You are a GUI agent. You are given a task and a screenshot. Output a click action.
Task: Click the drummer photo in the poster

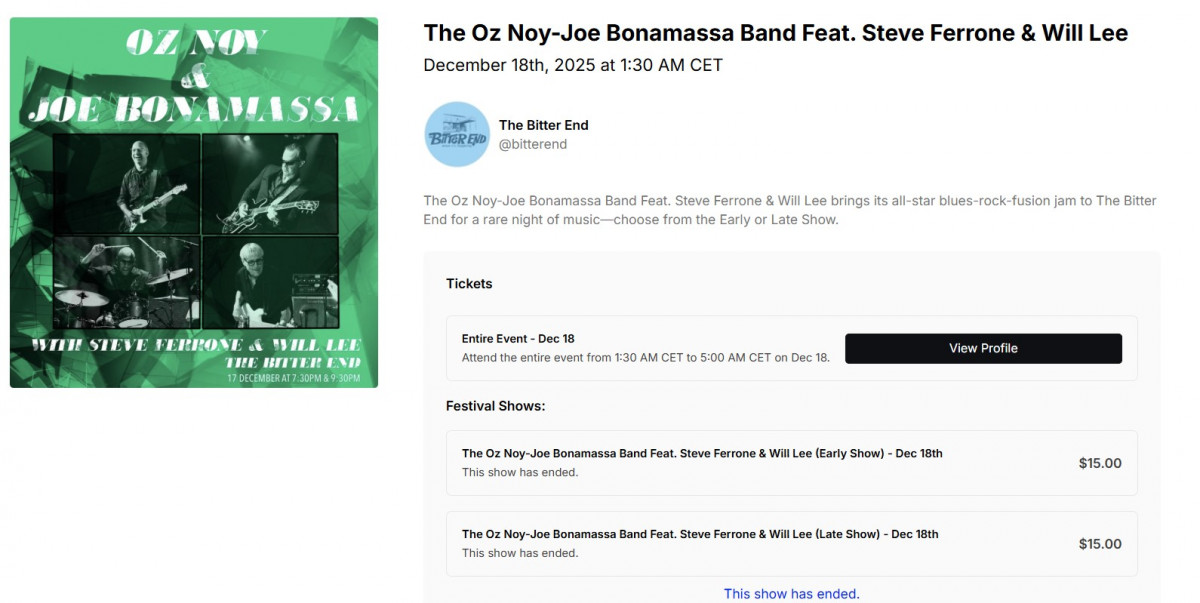pyautogui.click(x=126, y=282)
